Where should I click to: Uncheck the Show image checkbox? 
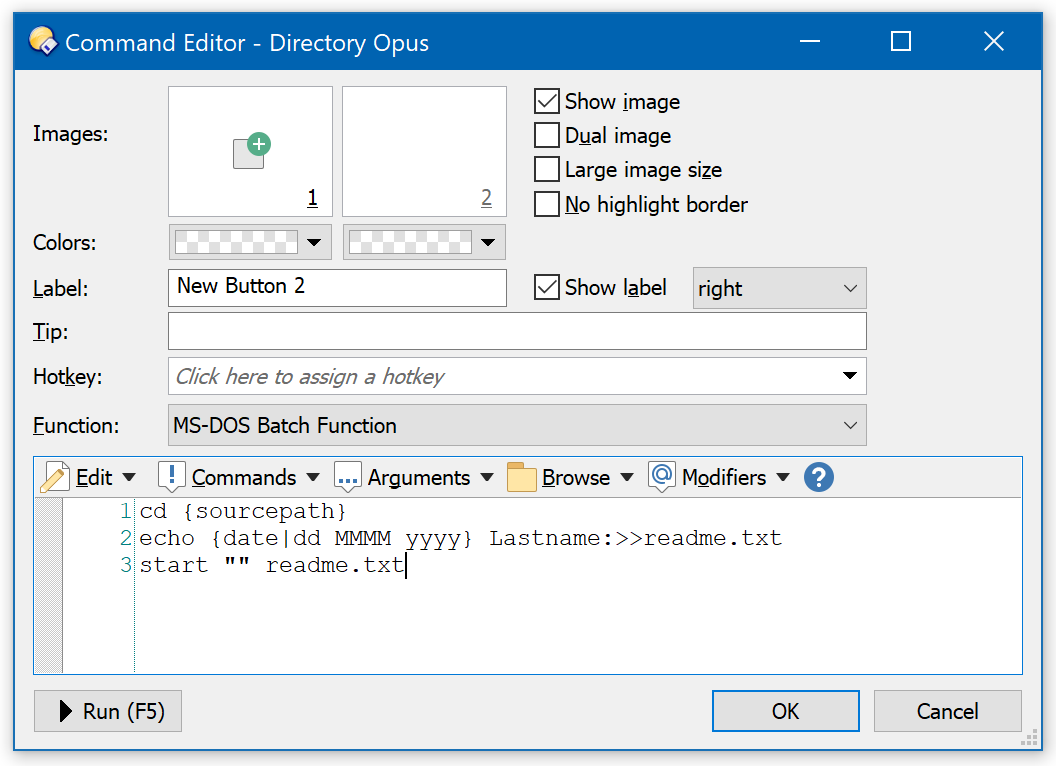pos(547,102)
